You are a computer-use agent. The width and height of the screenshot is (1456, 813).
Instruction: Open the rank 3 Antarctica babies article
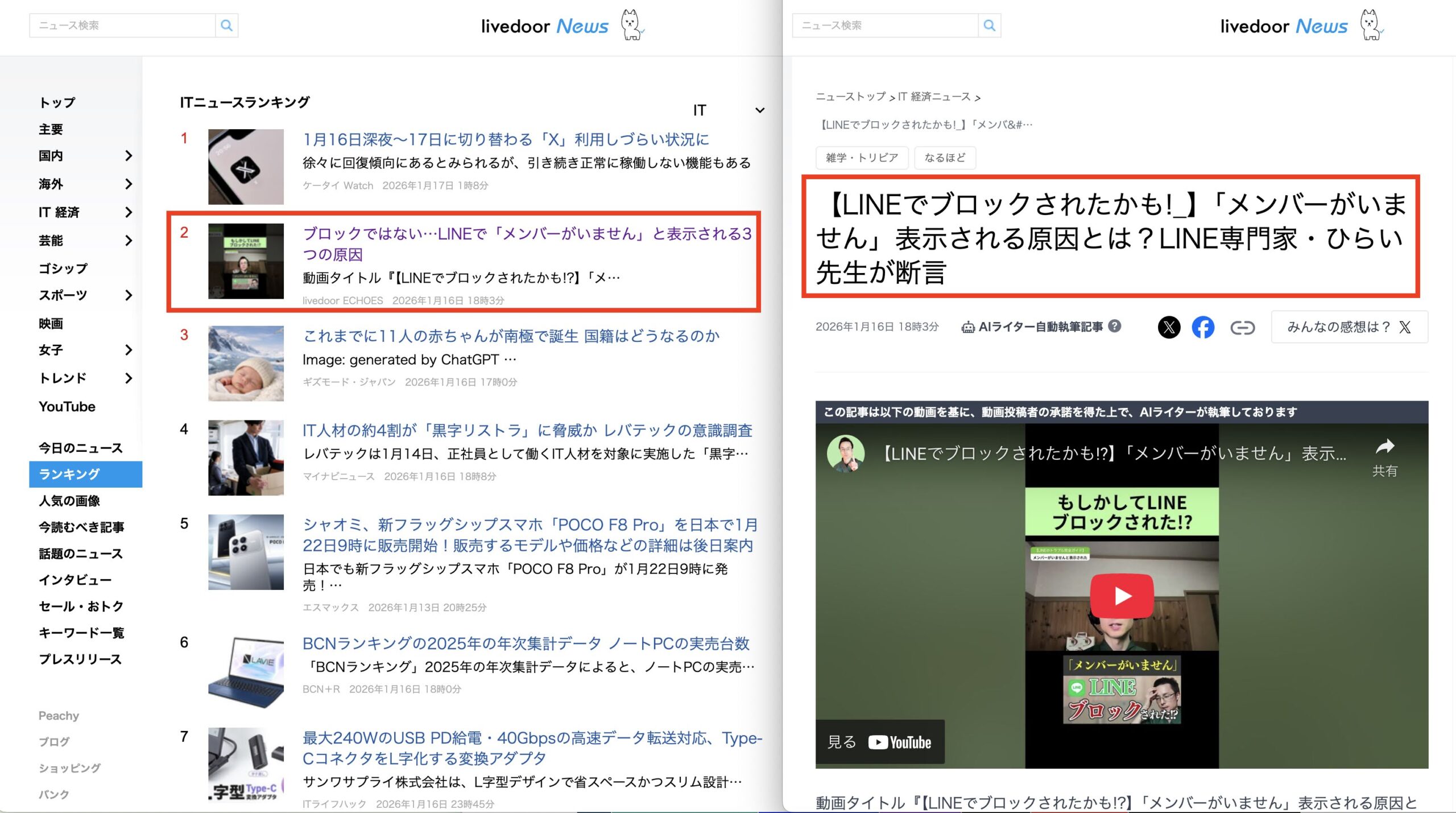click(x=511, y=336)
